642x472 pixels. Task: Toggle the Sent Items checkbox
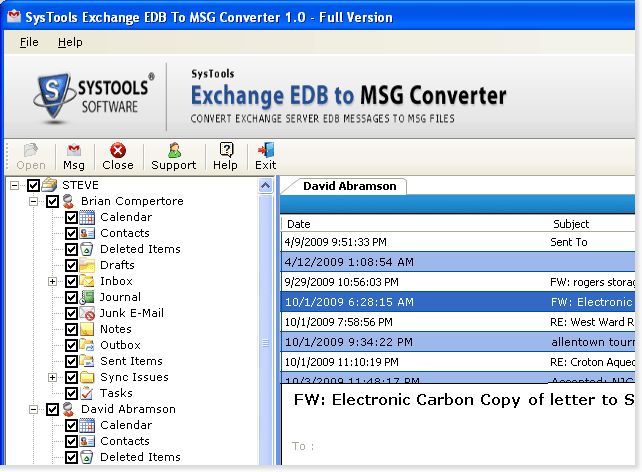tap(71, 361)
